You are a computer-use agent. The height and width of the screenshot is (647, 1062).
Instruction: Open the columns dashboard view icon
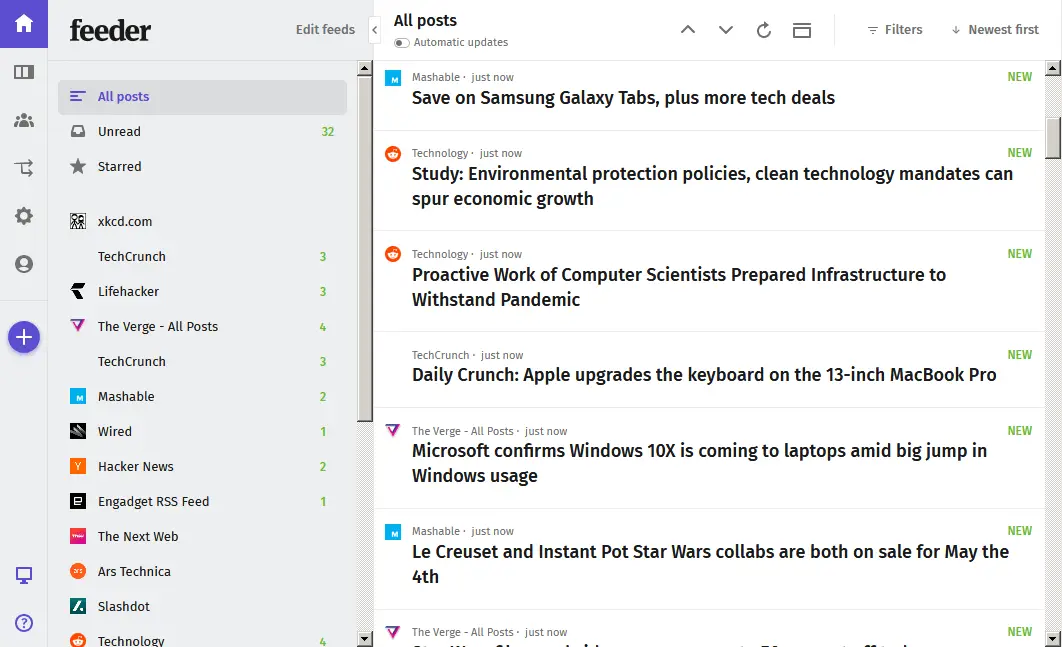(24, 72)
